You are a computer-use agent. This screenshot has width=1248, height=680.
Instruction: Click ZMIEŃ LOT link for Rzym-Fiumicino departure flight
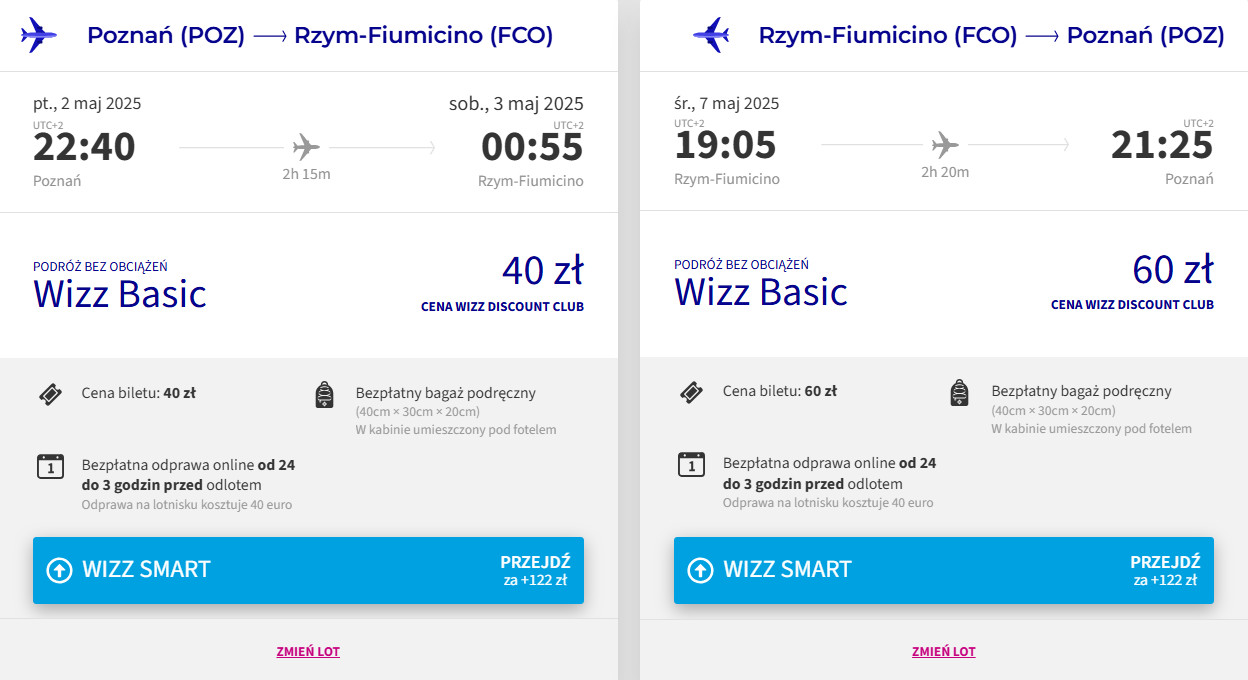943,652
